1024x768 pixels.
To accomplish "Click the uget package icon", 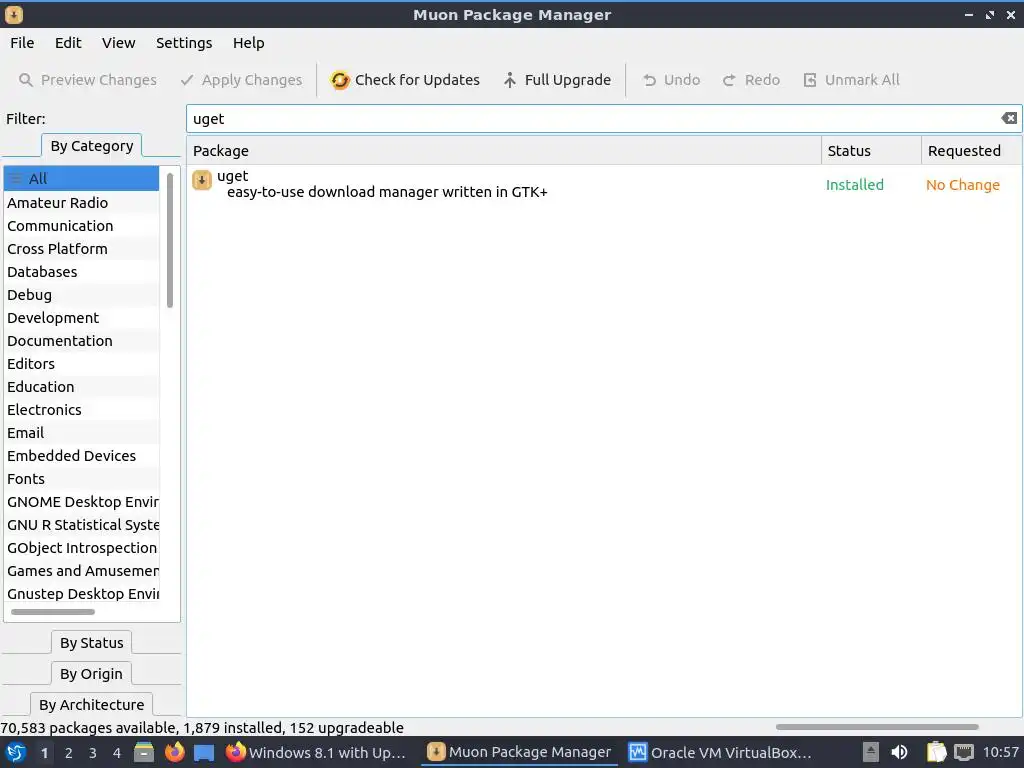I will 202,180.
